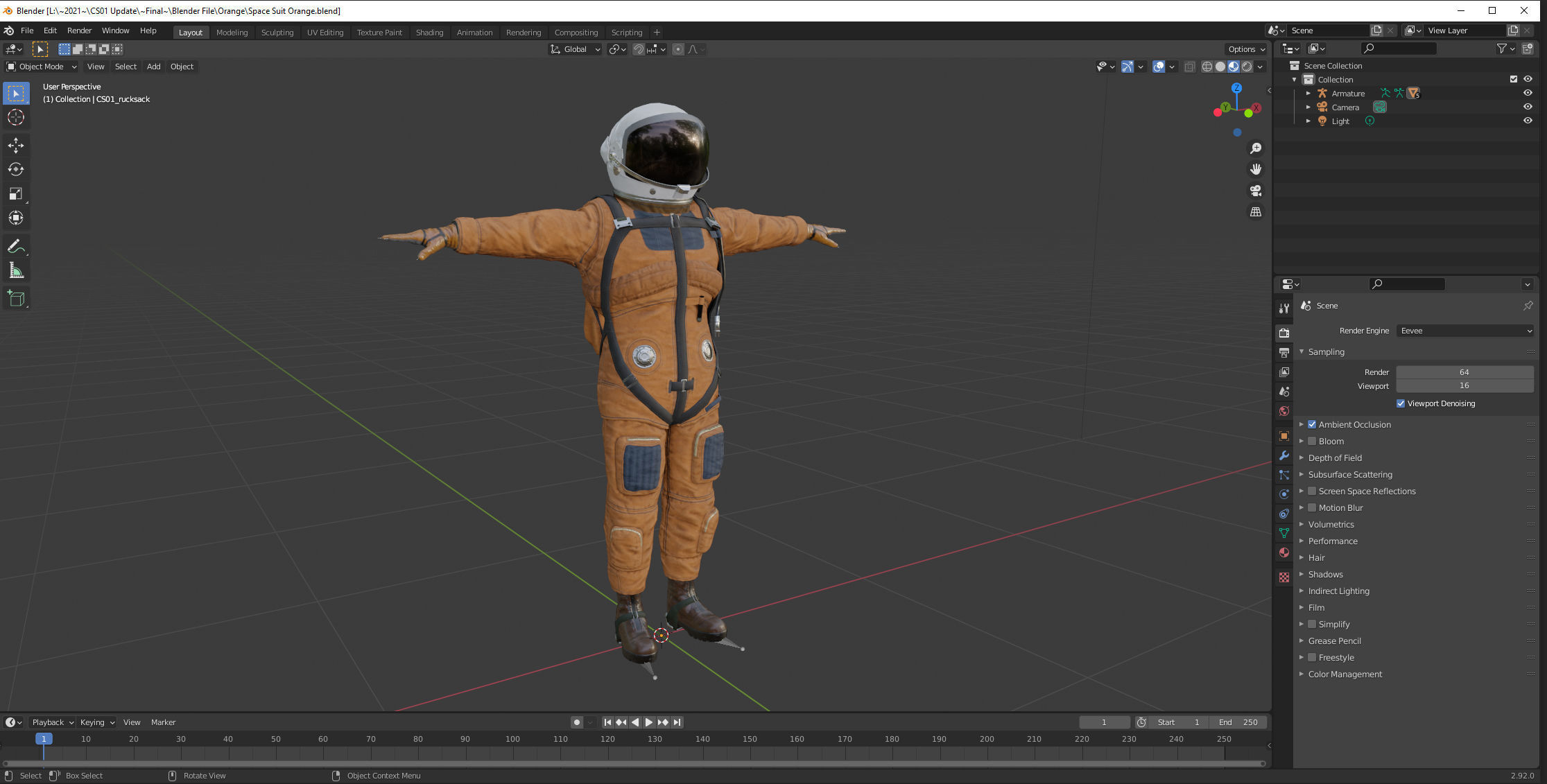Expand Armature in outliner
Screen dimensions: 1547x784
point(1308,94)
